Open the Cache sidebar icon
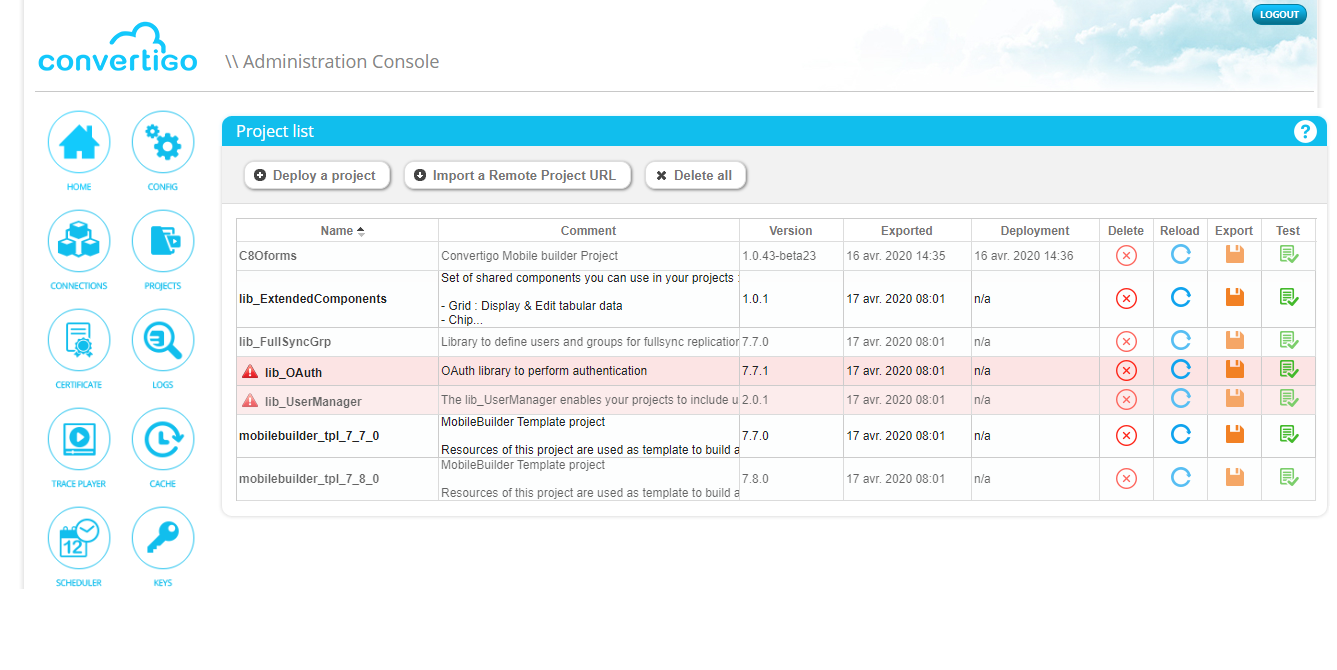Image resolution: width=1337 pixels, height=670 pixels. pyautogui.click(x=163, y=439)
